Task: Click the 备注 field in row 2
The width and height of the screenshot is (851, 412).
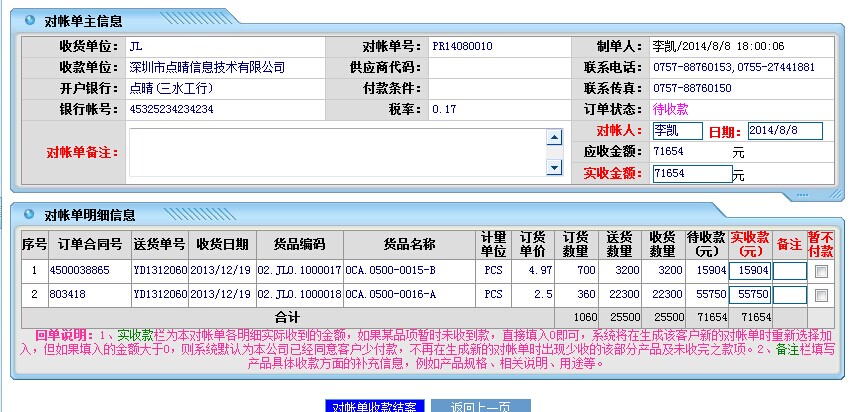Action: [x=789, y=295]
